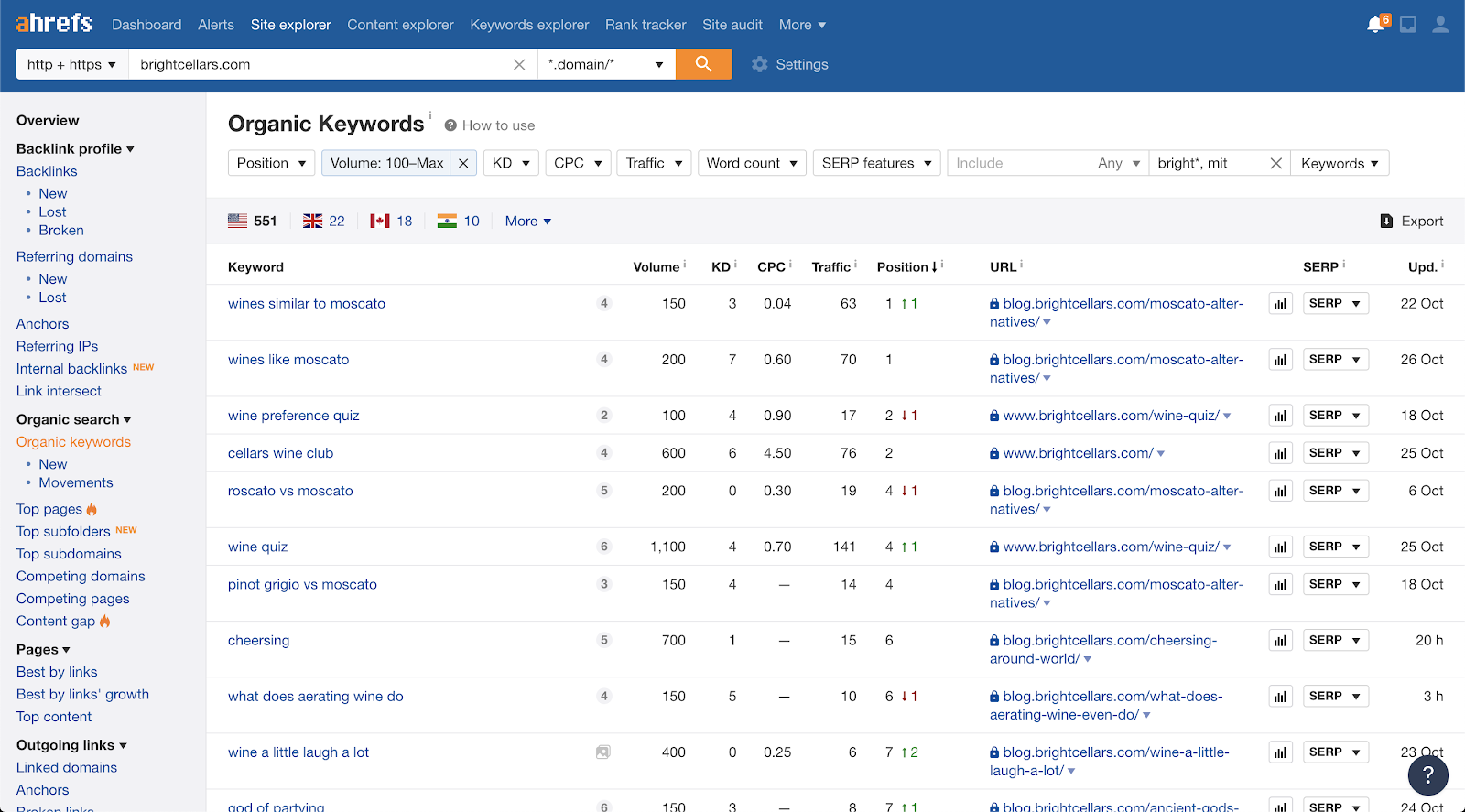Screen dimensions: 1465x812
Task: Switch to Keywords explorer tab
Action: (x=529, y=25)
